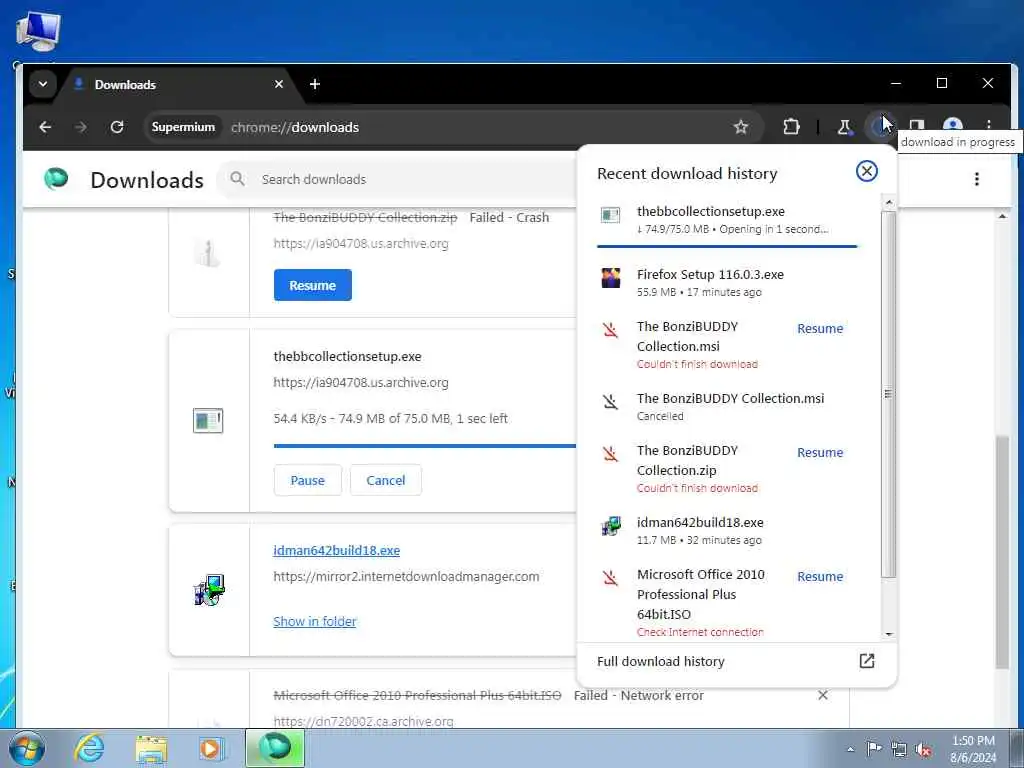Open the Chrome labs flask icon
This screenshot has width=1024, height=768.
(844, 127)
